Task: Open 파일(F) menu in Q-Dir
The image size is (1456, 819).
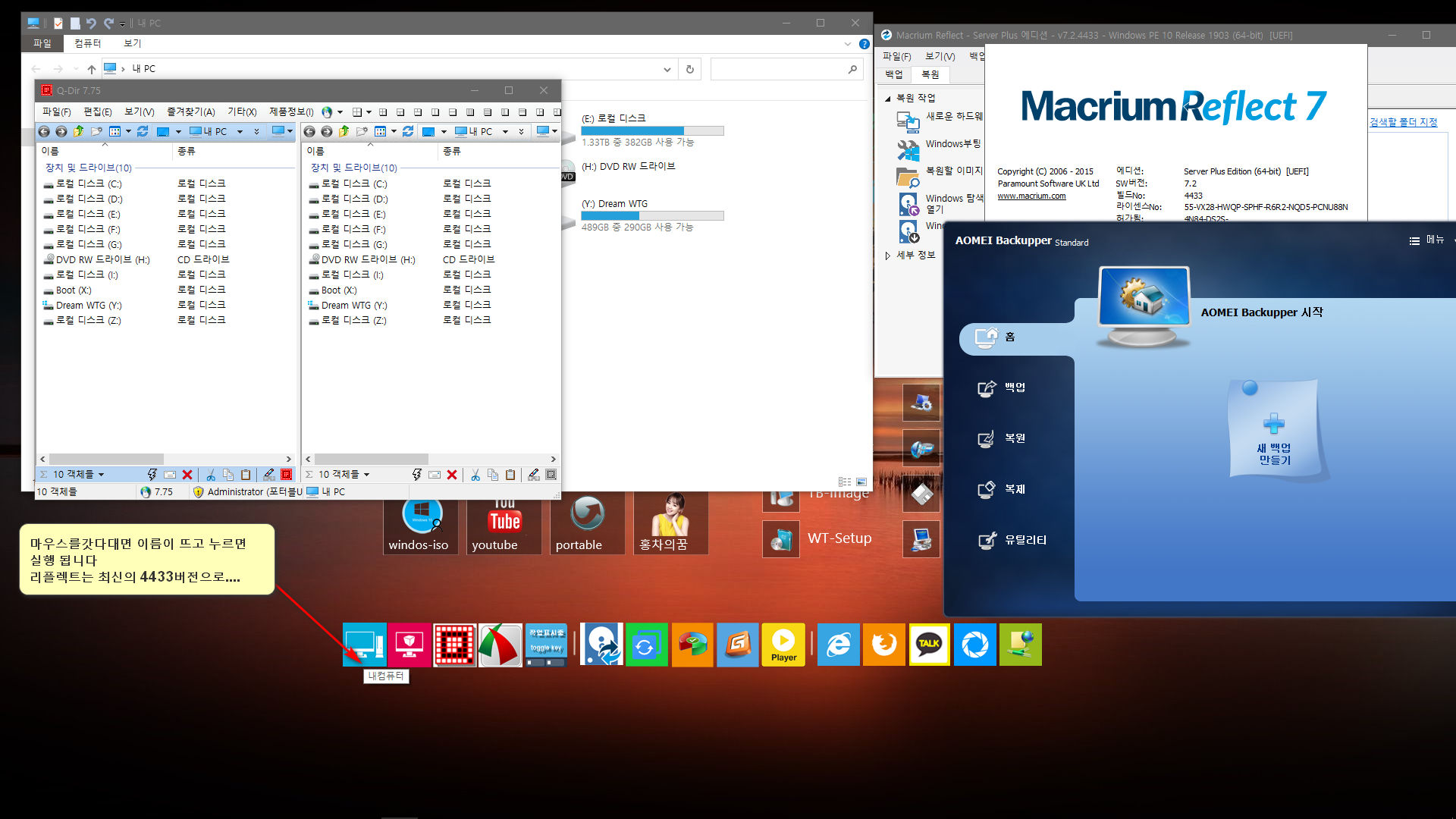Action: pos(56,112)
